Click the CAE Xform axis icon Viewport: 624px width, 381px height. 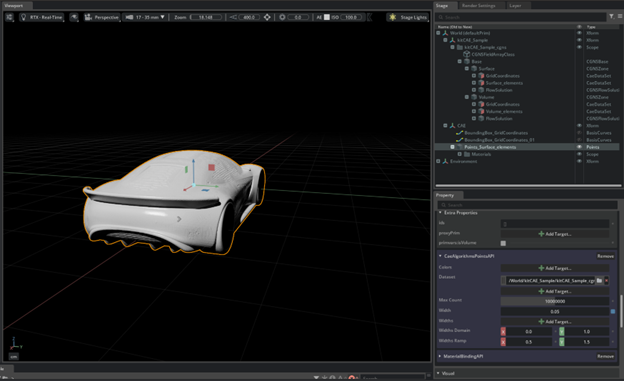452,126
